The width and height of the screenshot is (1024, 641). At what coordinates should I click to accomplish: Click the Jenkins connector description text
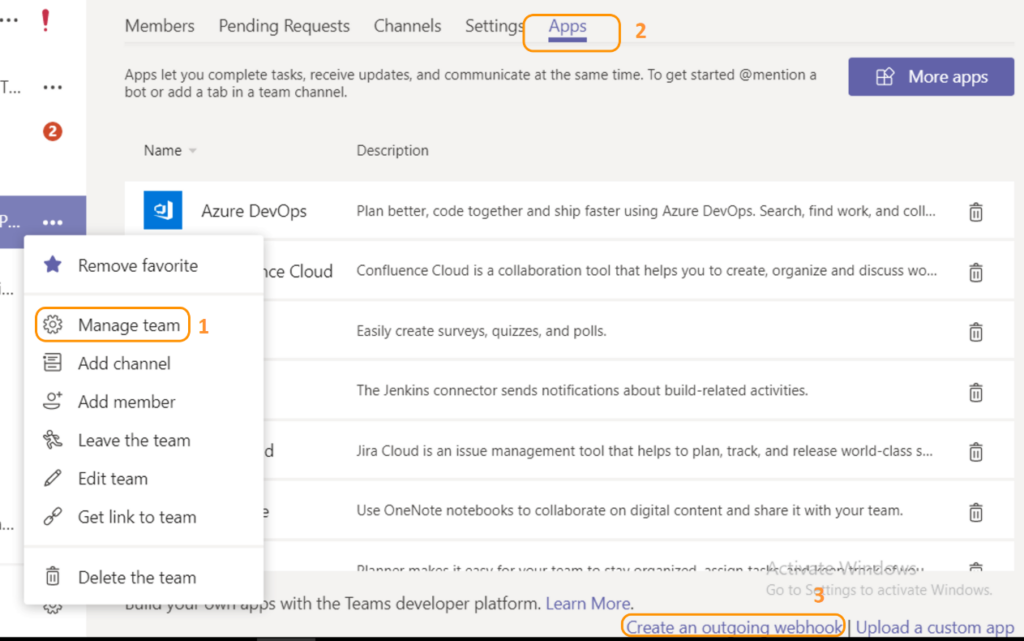point(582,390)
